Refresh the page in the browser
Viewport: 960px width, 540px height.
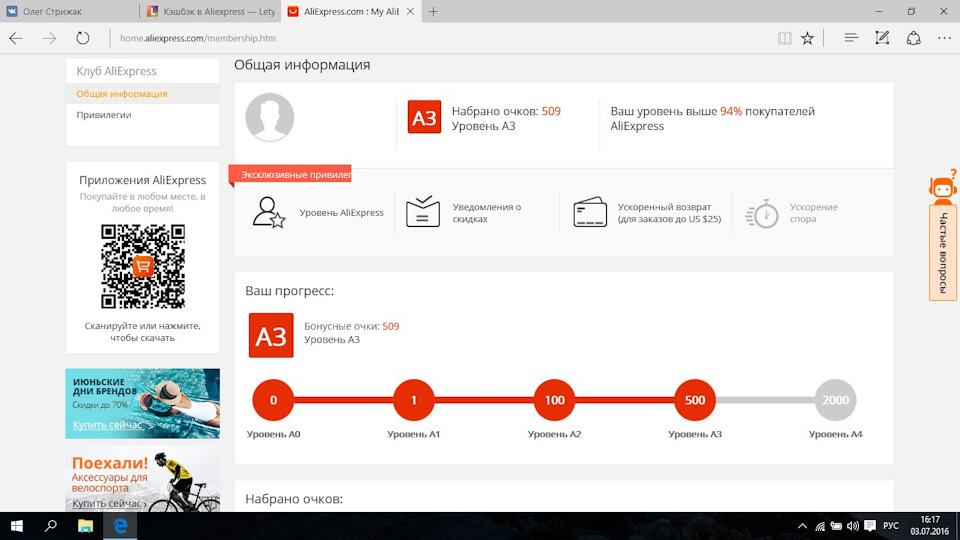(83, 38)
